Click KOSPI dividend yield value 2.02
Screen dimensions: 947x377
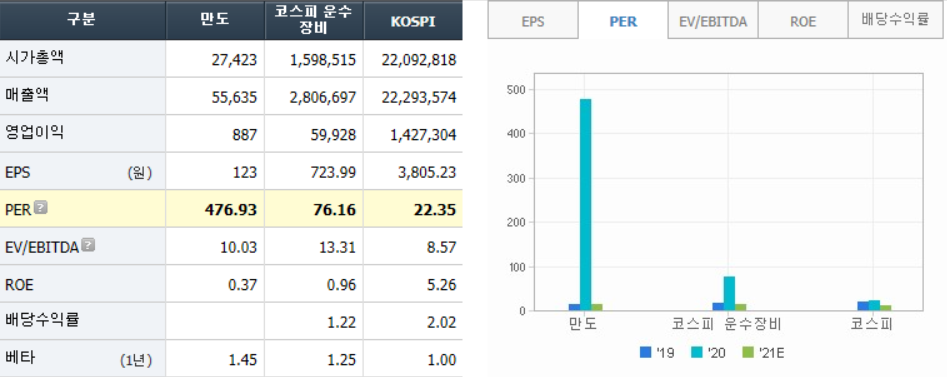[441, 323]
